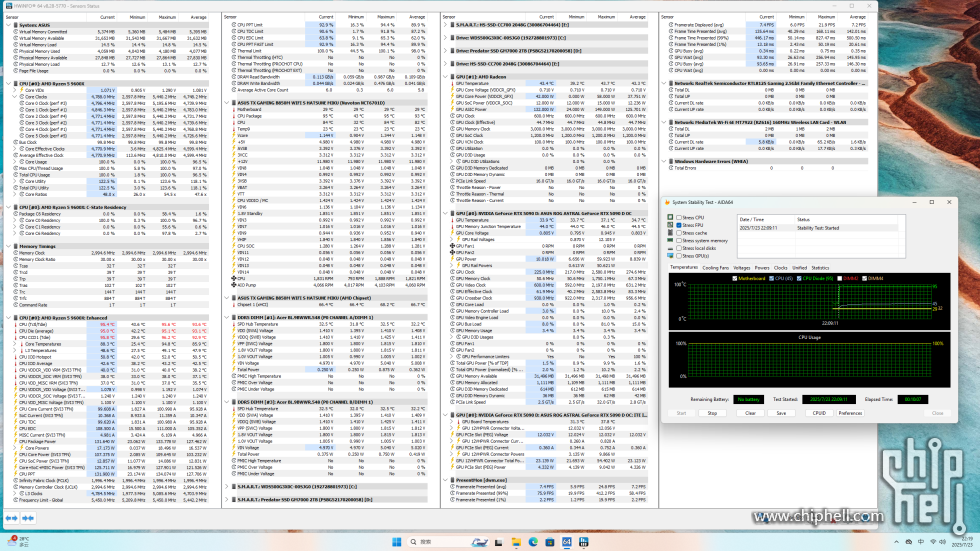Screen dimensions: 980x551
Task: Collapse the GPU [#1]: AMD Radeon group
Action: coord(446,77)
